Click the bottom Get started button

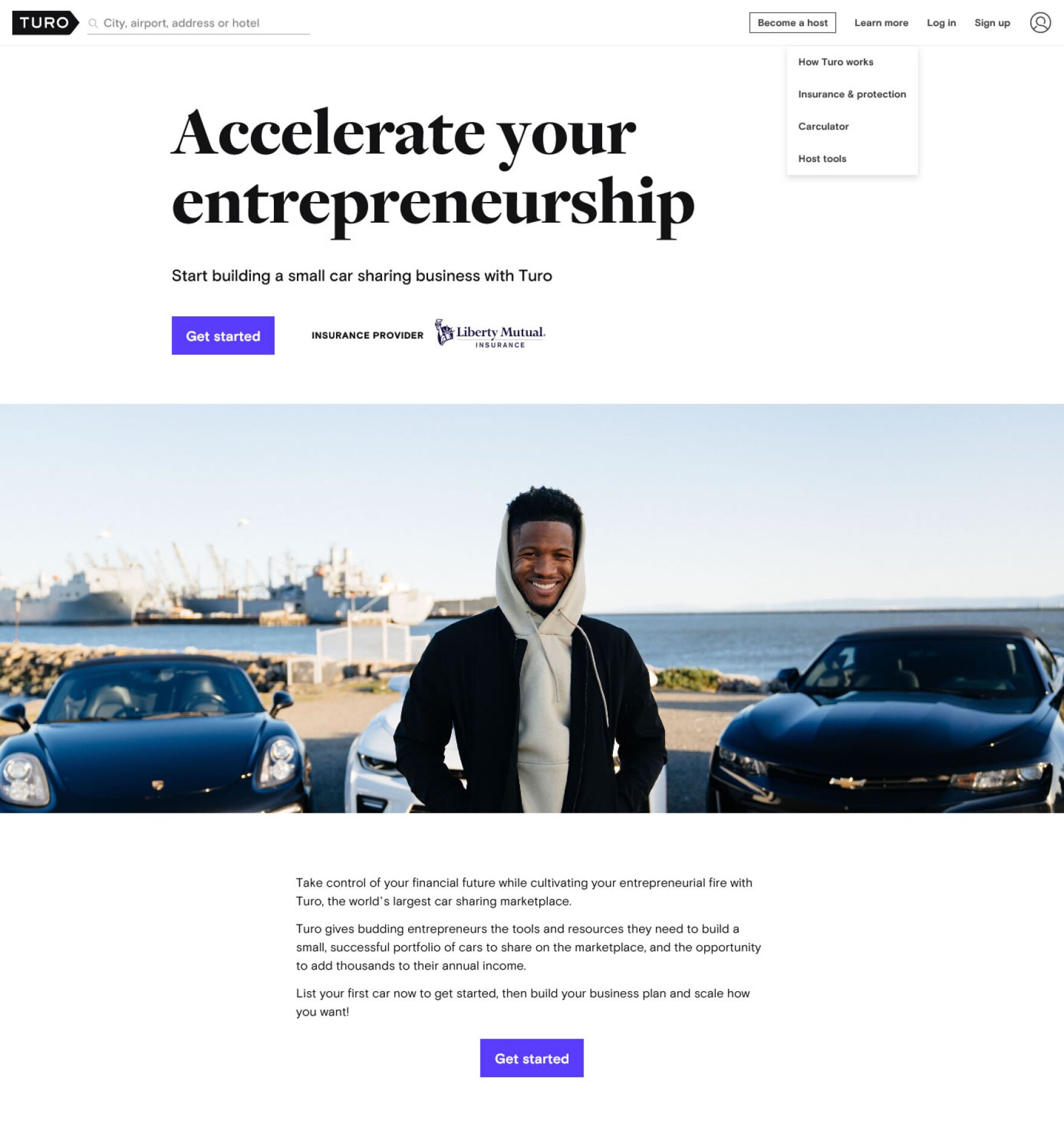(531, 1058)
